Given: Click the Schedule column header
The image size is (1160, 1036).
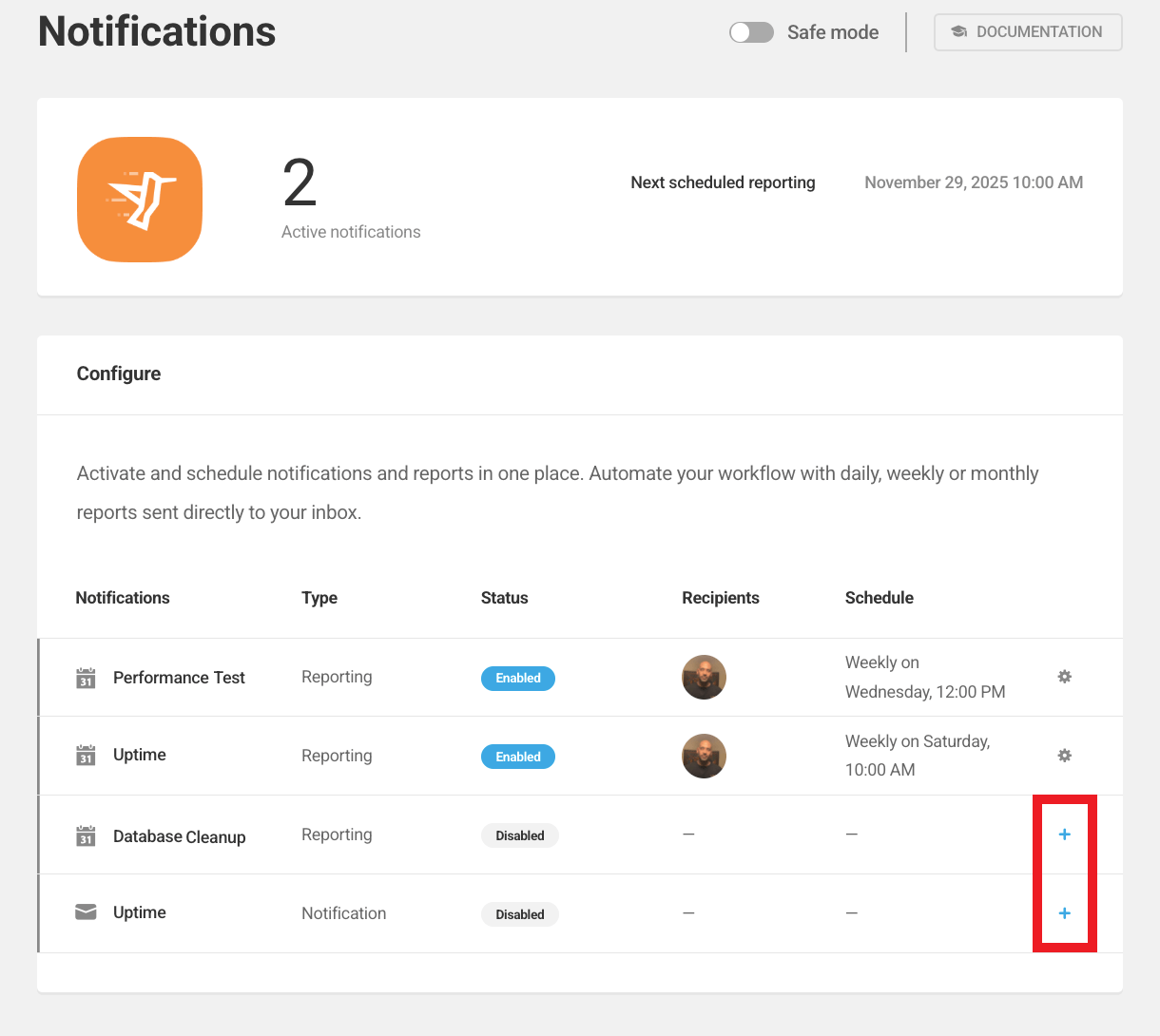Looking at the screenshot, I should pyautogui.click(x=879, y=598).
